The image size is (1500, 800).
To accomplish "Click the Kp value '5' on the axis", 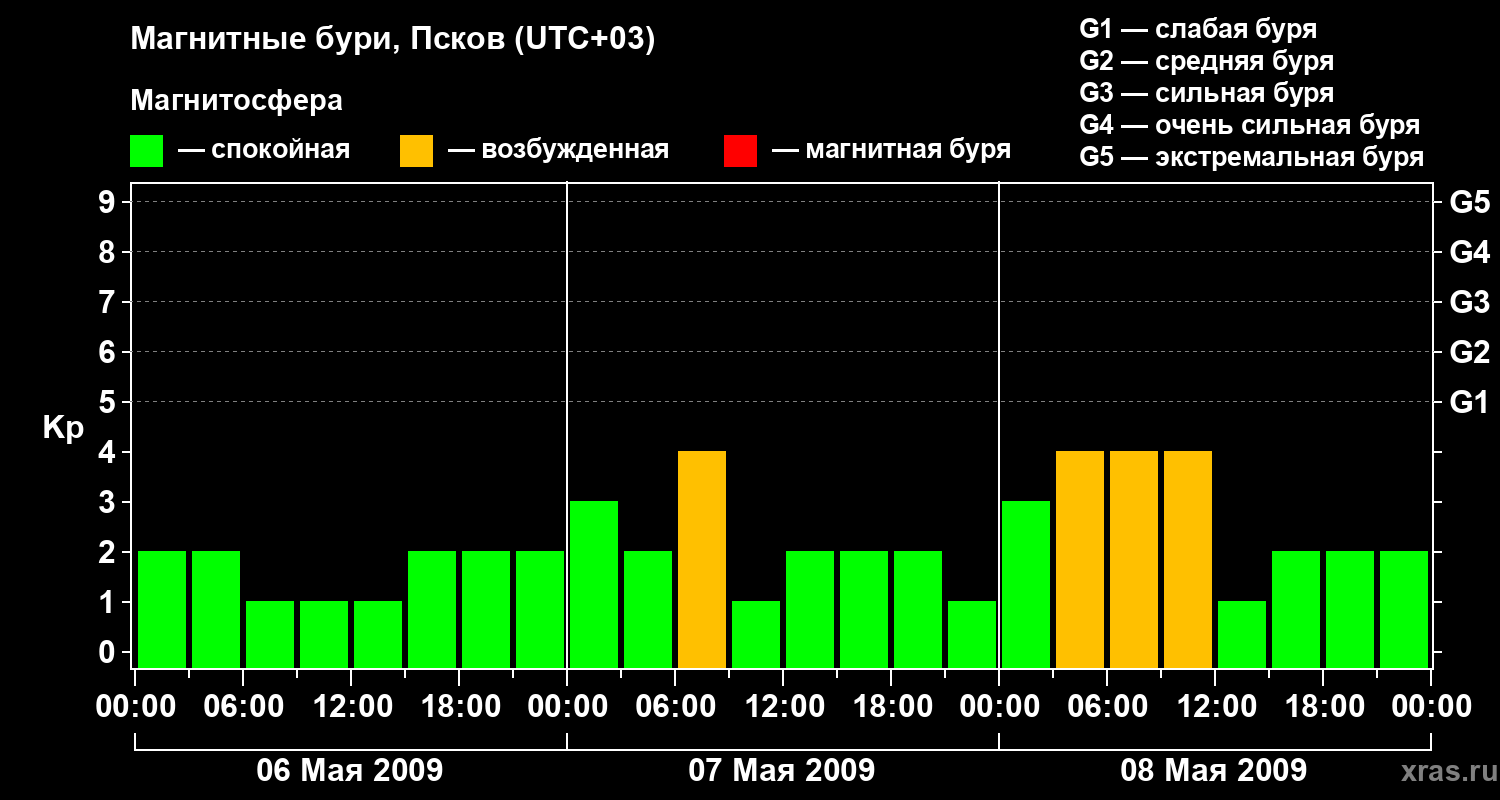I will point(109,402).
